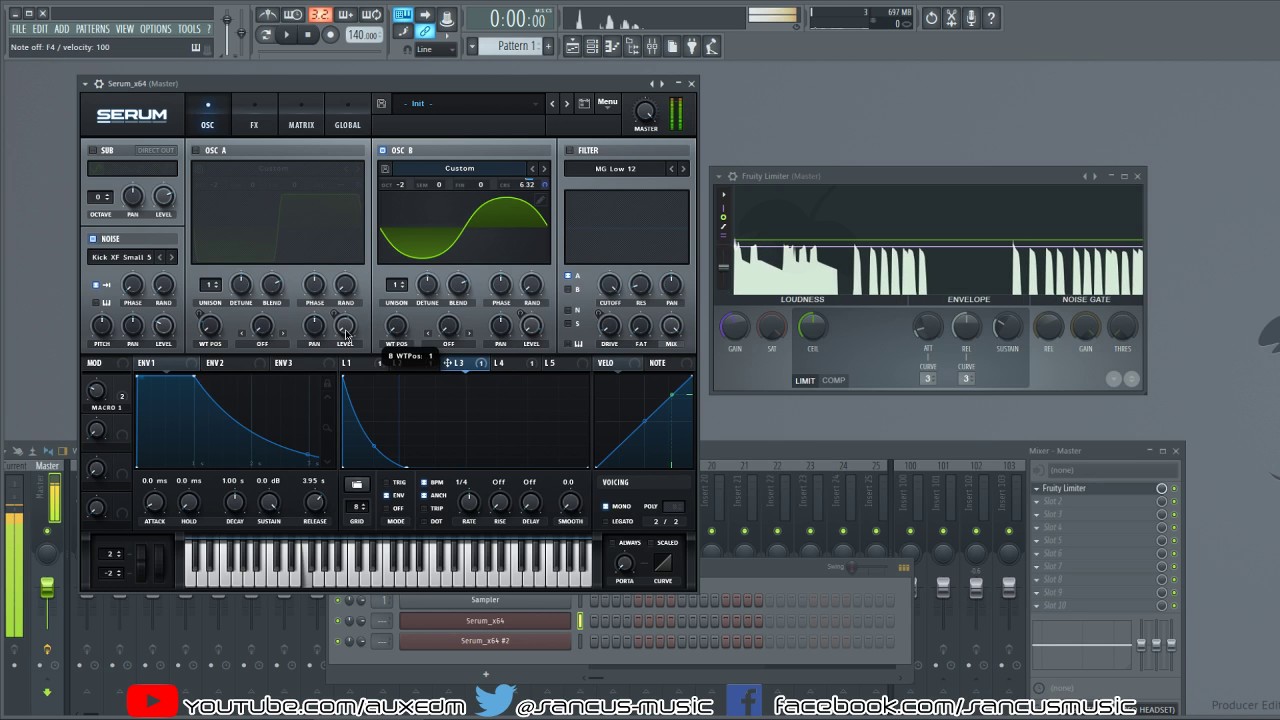The width and height of the screenshot is (1280, 720).
Task: Open the Line snap dropdown
Action: click(436, 49)
